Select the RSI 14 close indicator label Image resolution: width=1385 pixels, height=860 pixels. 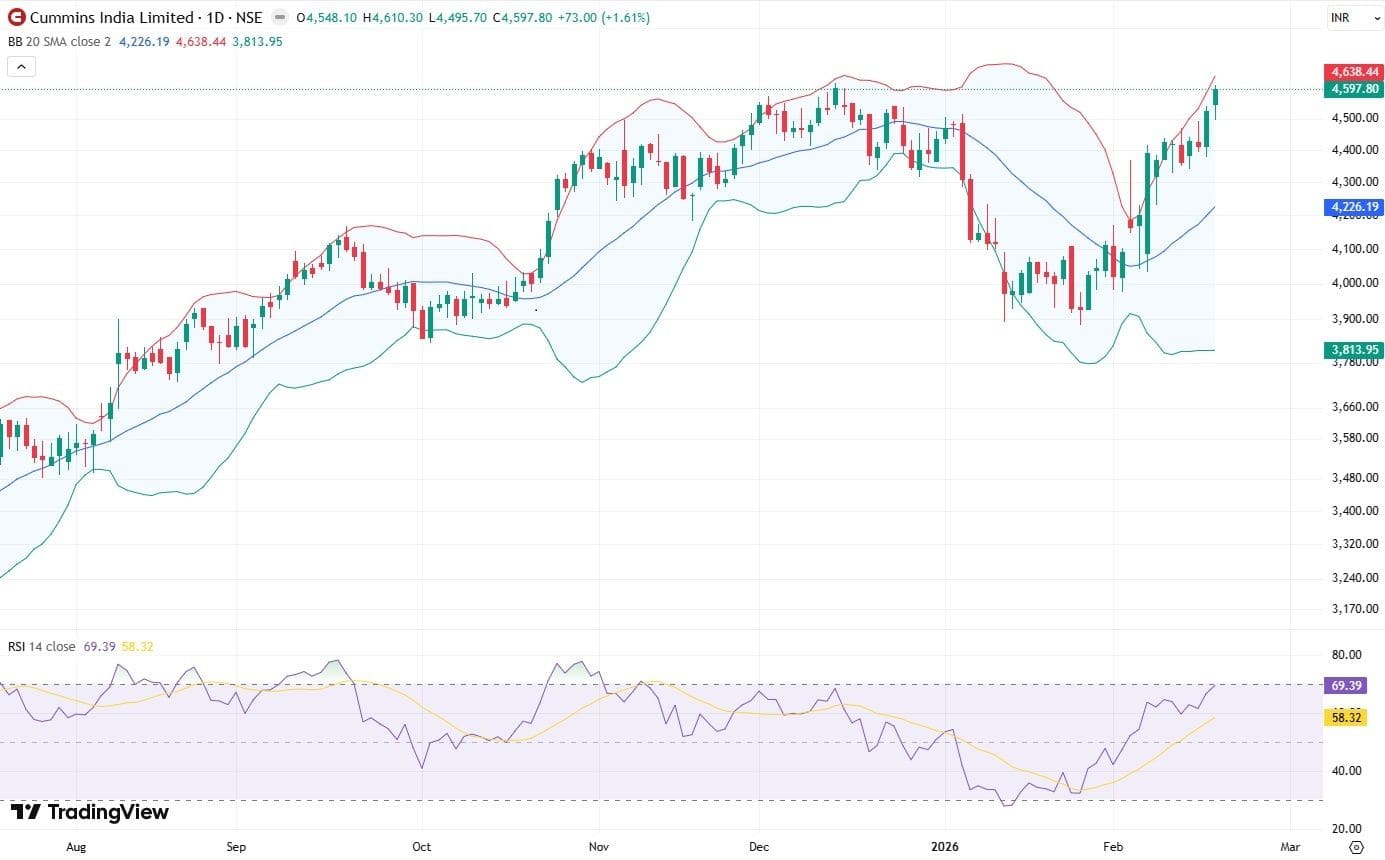(x=41, y=646)
